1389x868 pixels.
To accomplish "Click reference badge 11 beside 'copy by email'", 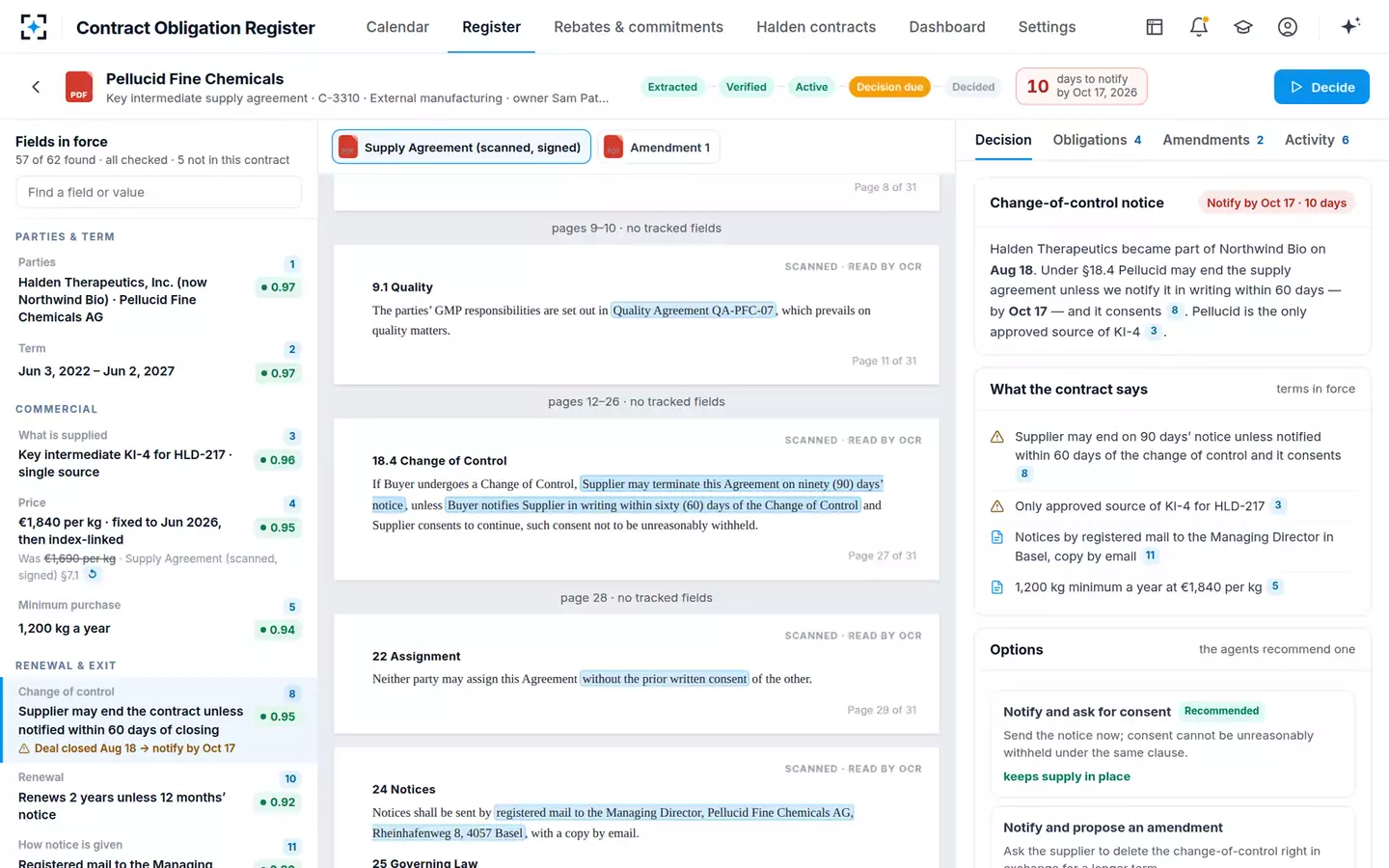I will [x=1150, y=556].
